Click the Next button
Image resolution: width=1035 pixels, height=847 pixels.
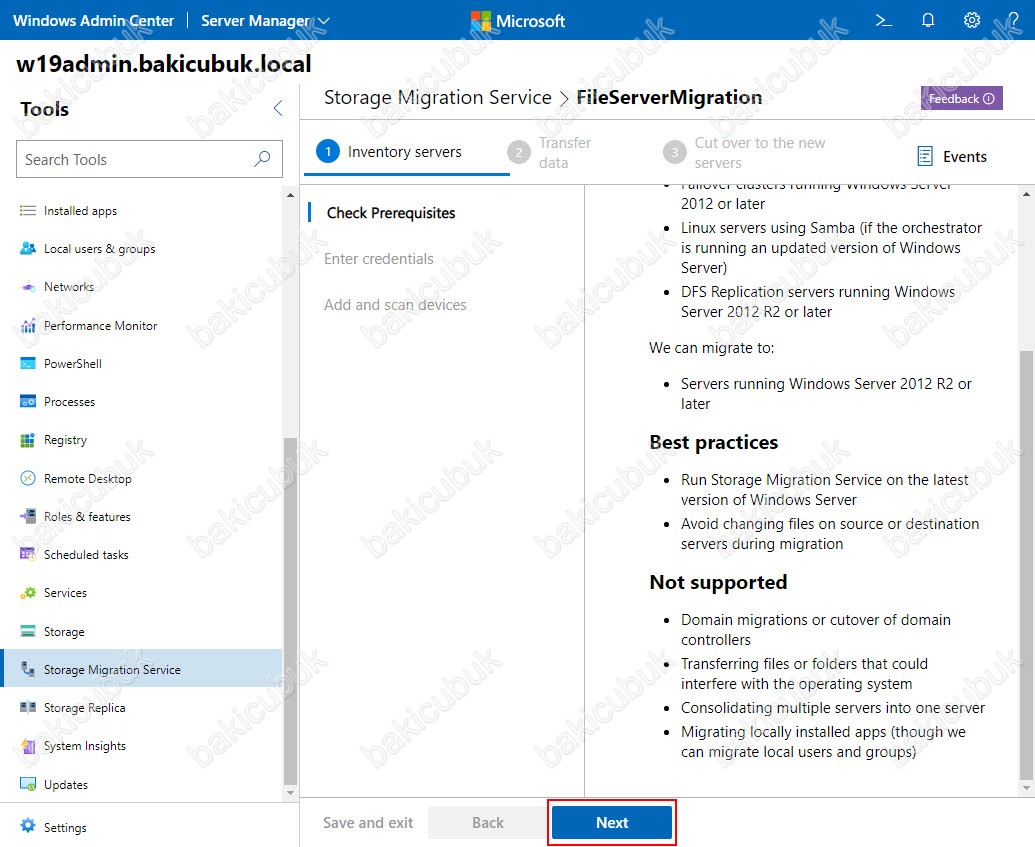(x=612, y=823)
